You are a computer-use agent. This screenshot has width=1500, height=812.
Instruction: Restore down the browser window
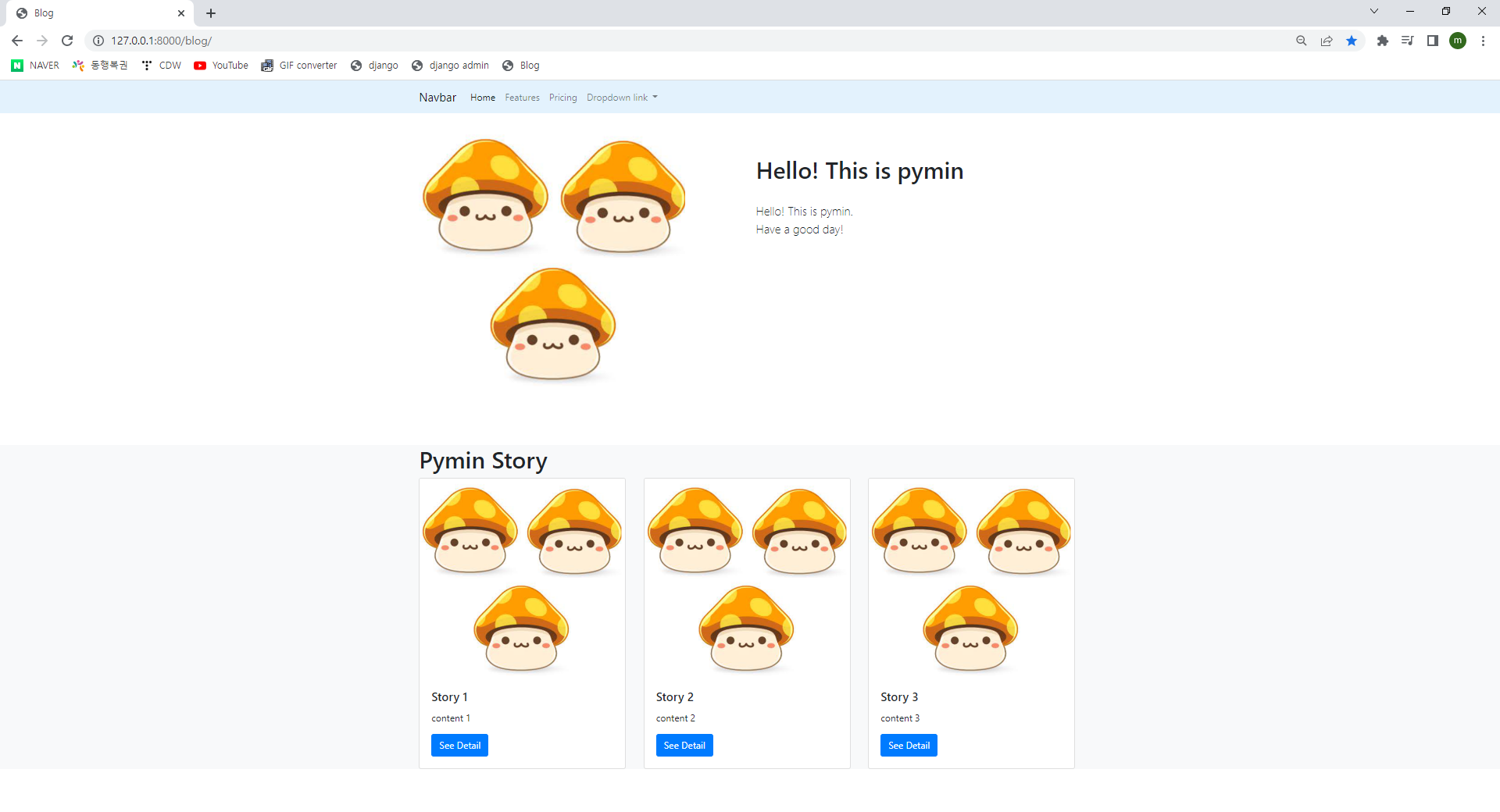coord(1446,11)
